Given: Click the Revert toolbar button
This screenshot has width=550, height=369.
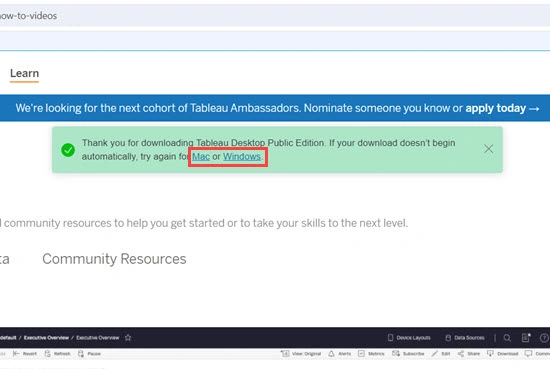Looking at the screenshot, I should (x=25, y=354).
